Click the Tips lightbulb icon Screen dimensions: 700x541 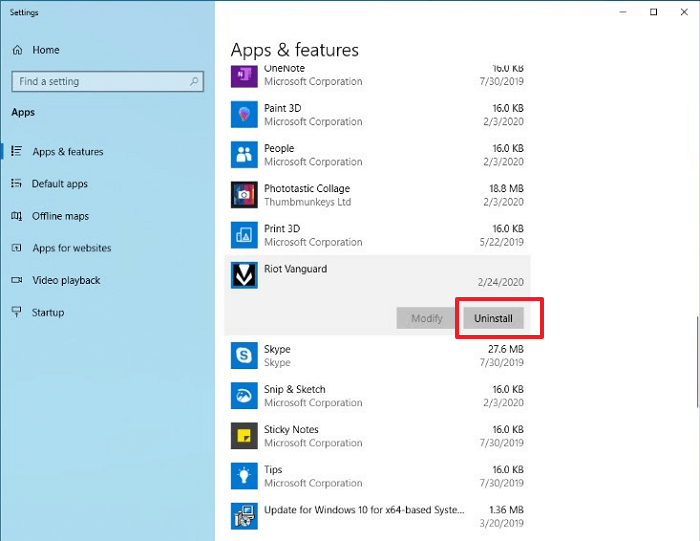pyautogui.click(x=245, y=475)
